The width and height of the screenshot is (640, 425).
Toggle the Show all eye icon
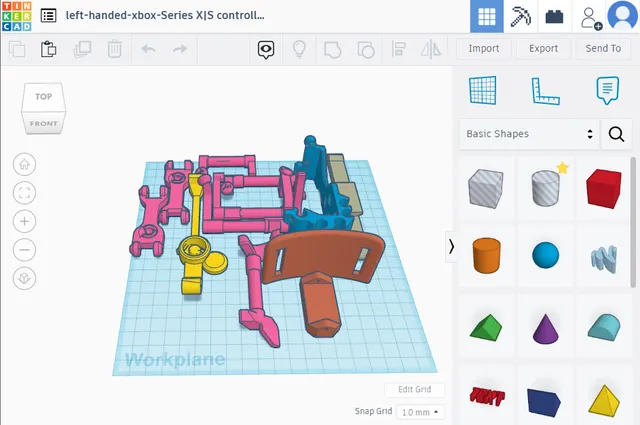pos(266,50)
